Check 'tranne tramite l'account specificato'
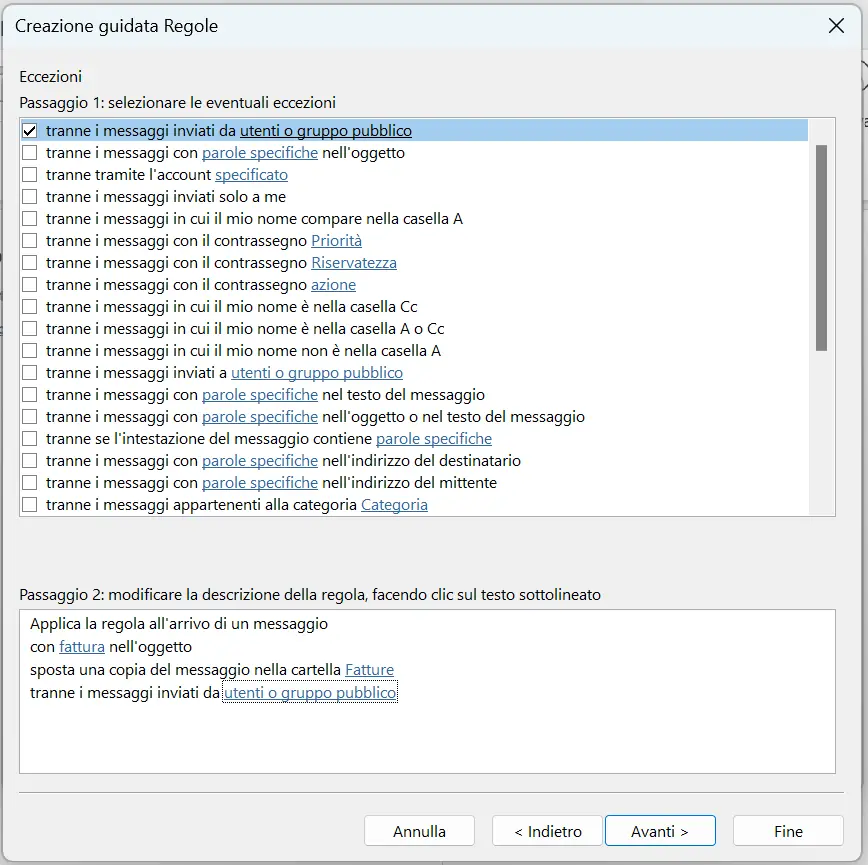 pos(28,174)
